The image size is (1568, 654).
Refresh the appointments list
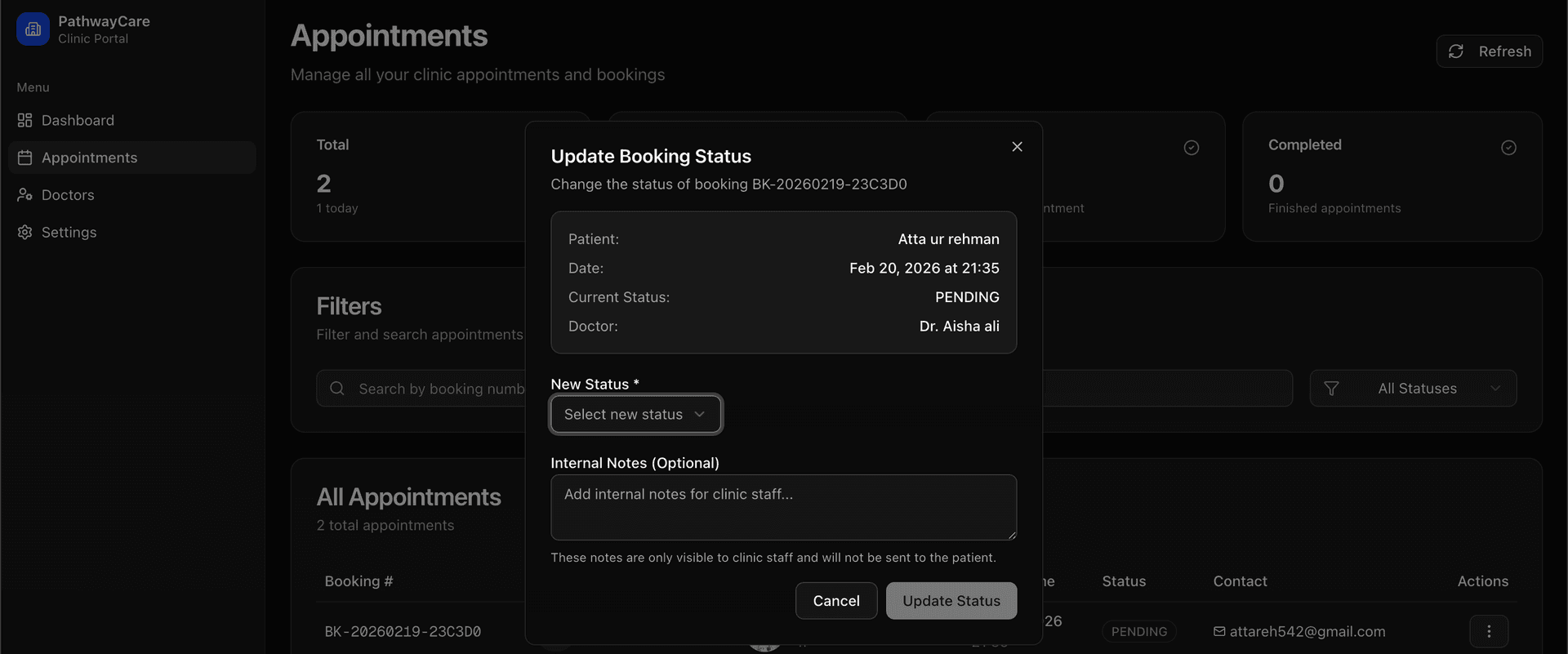click(x=1489, y=51)
